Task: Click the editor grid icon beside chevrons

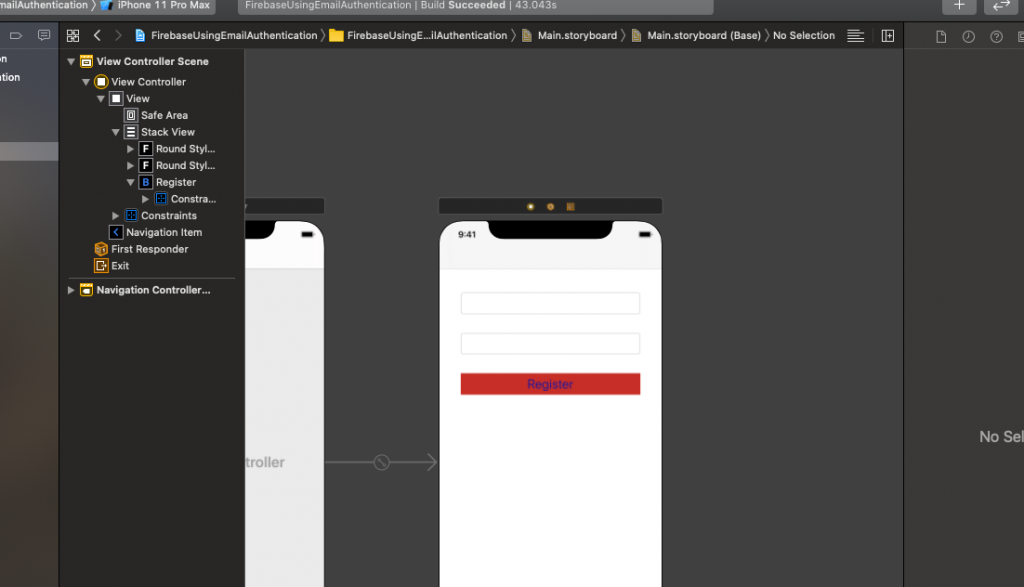Action: coord(71,35)
